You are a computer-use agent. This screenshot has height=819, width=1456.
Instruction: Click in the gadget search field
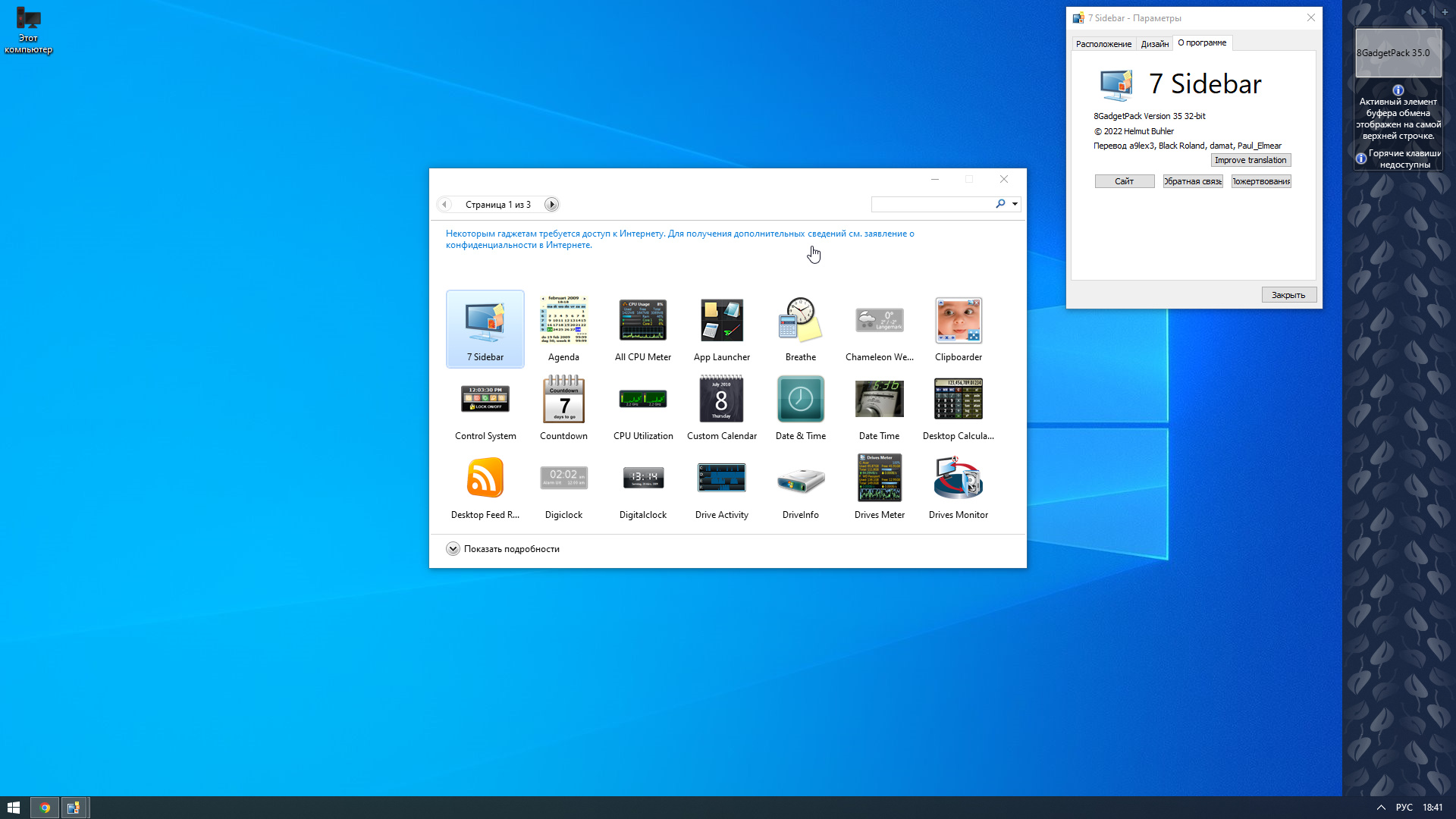[933, 204]
